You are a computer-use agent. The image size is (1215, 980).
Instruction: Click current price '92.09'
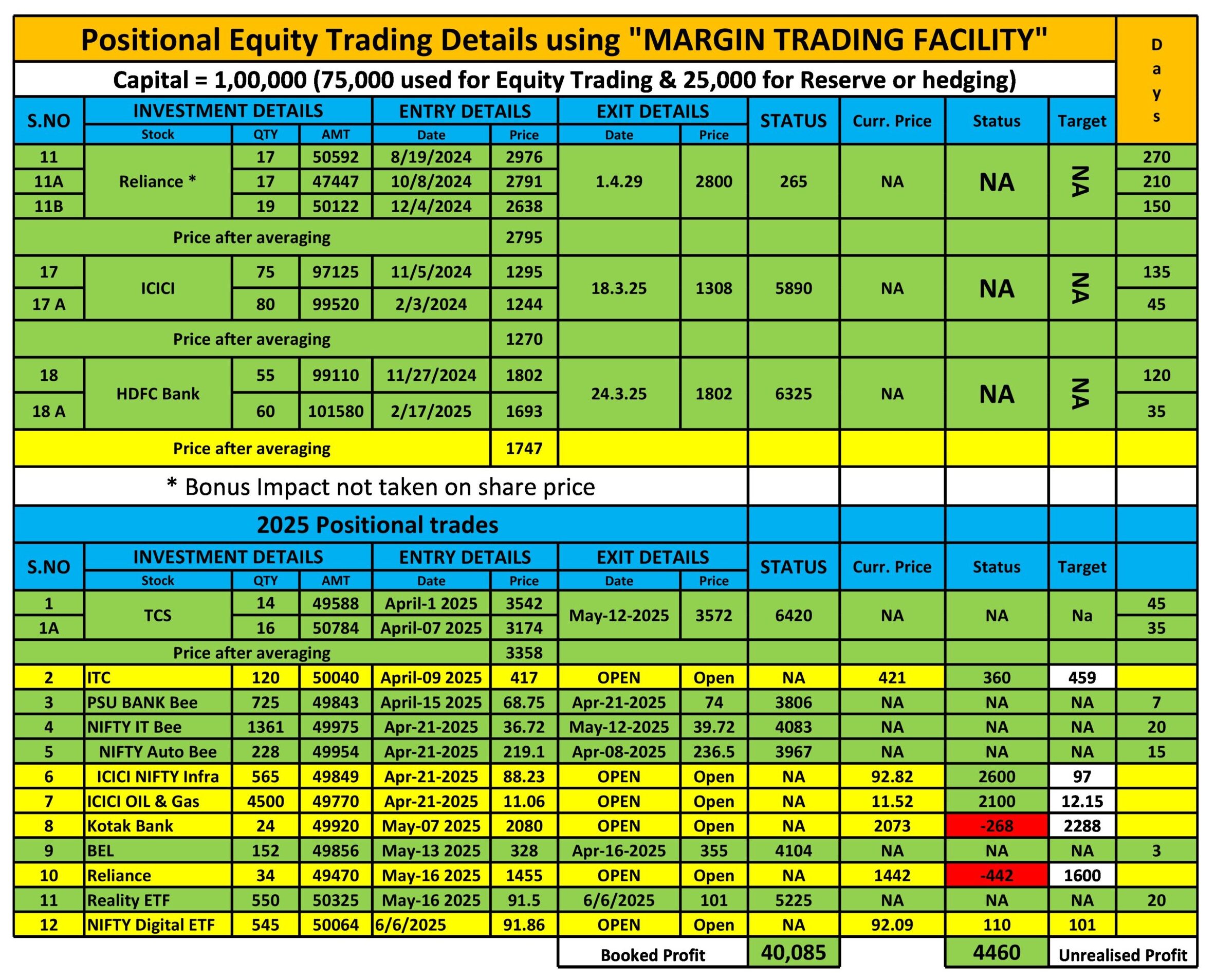tap(892, 924)
